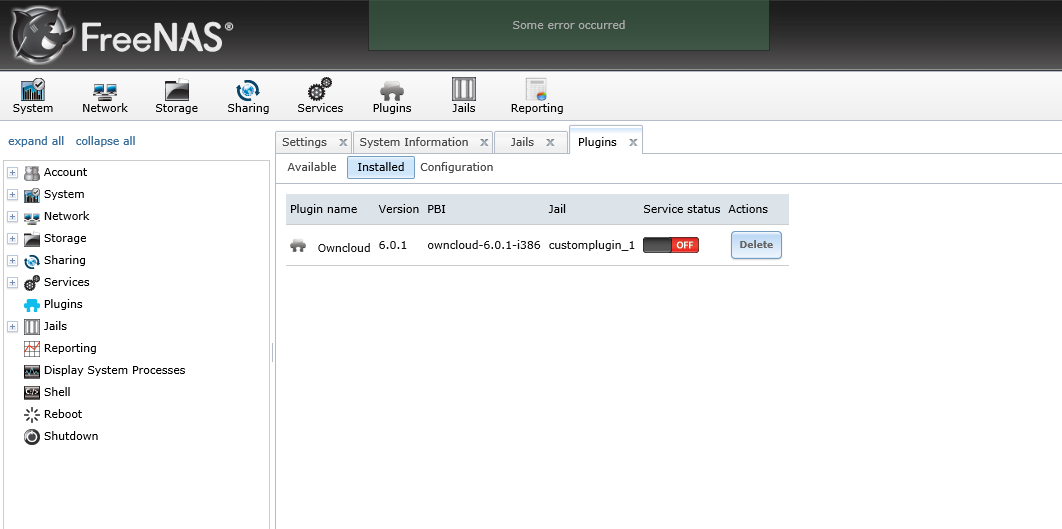Close the Jails tab
The height and width of the screenshot is (529, 1062).
(x=550, y=143)
